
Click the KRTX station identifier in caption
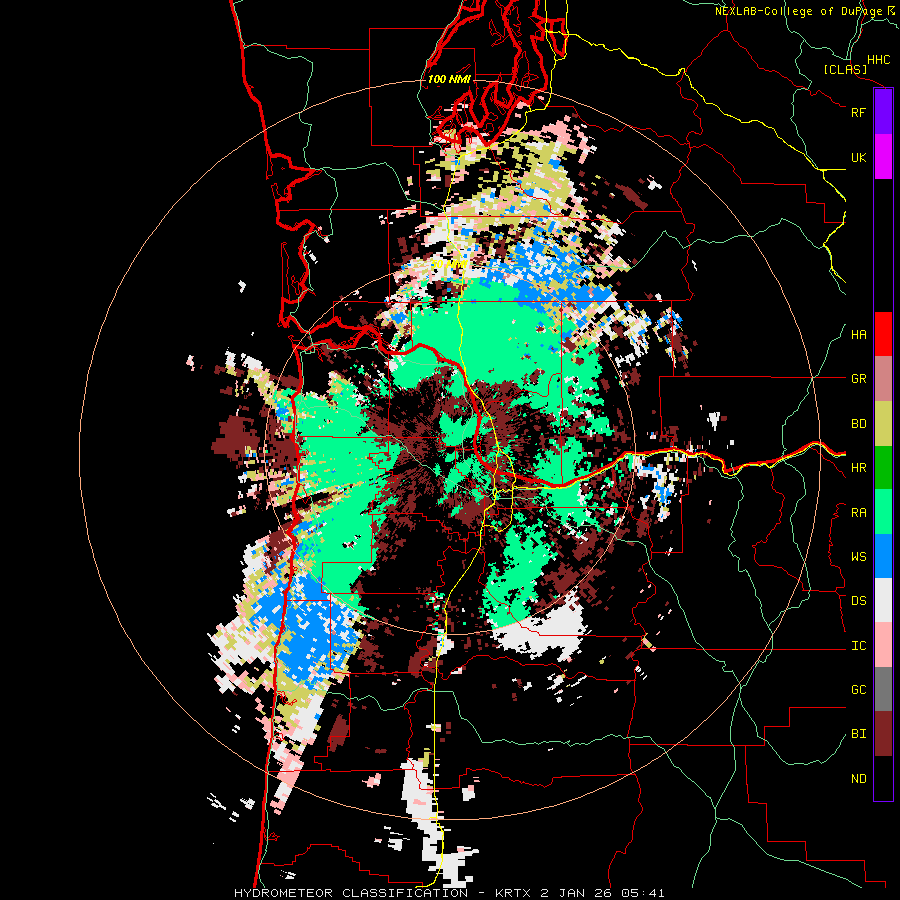point(514,893)
